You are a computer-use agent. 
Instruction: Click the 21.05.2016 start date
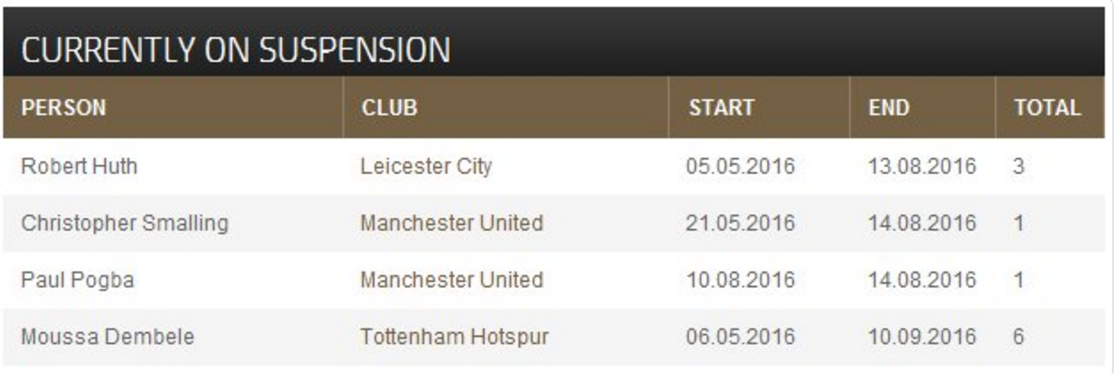pos(740,223)
